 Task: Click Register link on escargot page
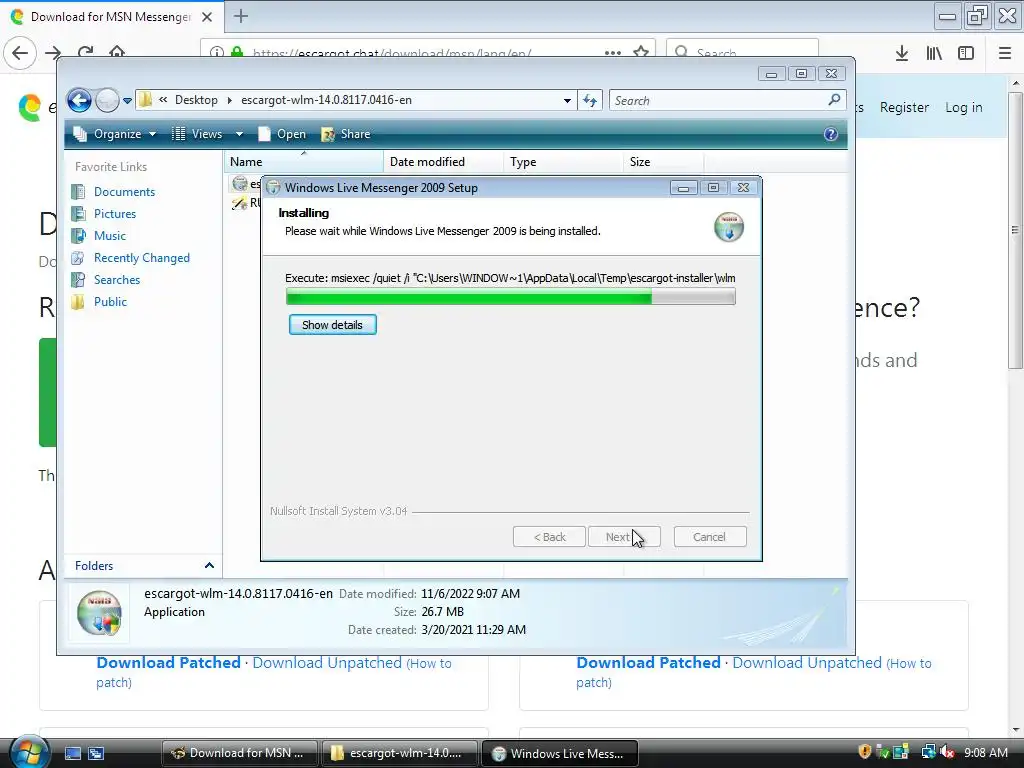(x=904, y=107)
